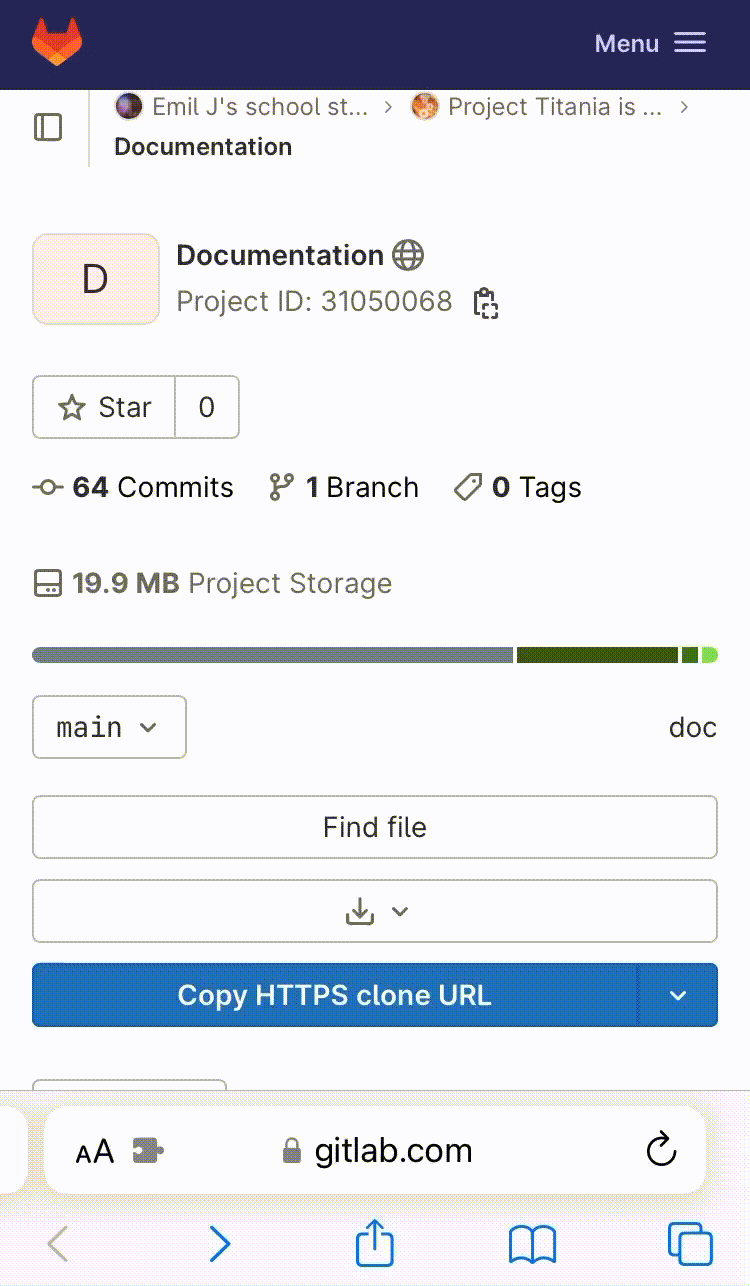Open the download source code dropdown
The image size is (750, 1286).
point(375,911)
